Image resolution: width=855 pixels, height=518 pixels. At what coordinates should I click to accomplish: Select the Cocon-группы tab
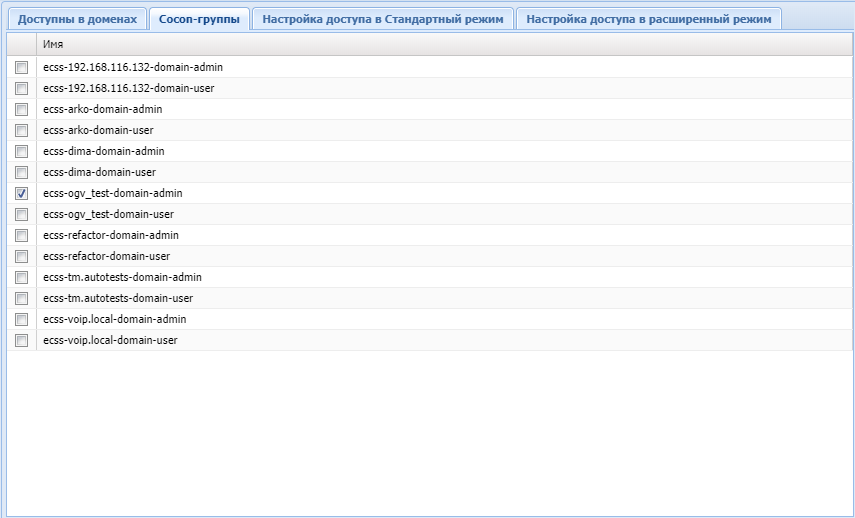point(200,19)
